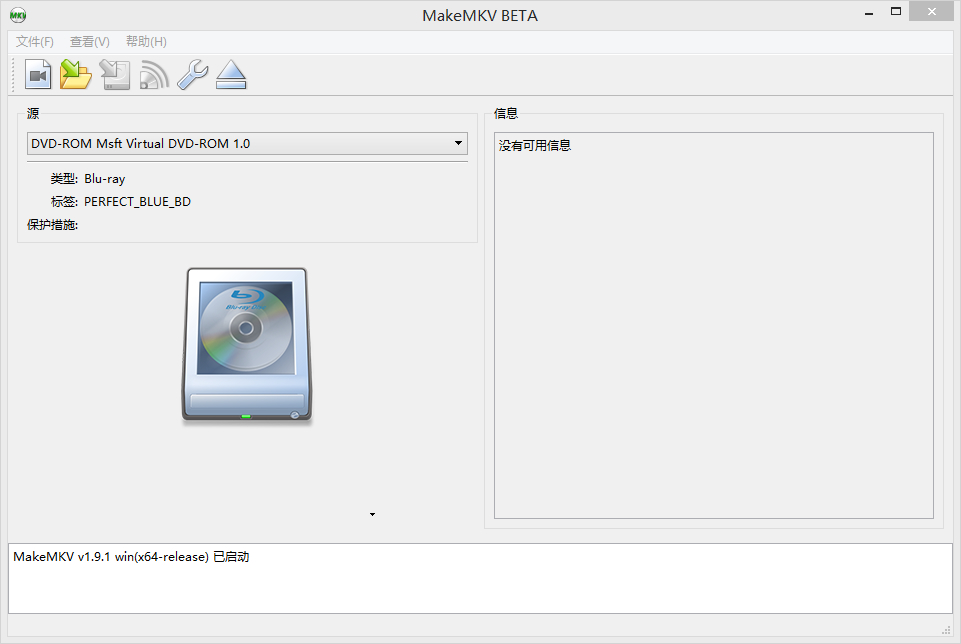This screenshot has height=644, width=961.
Task: Click the toolbar drag handle grip
Action: click(14, 75)
